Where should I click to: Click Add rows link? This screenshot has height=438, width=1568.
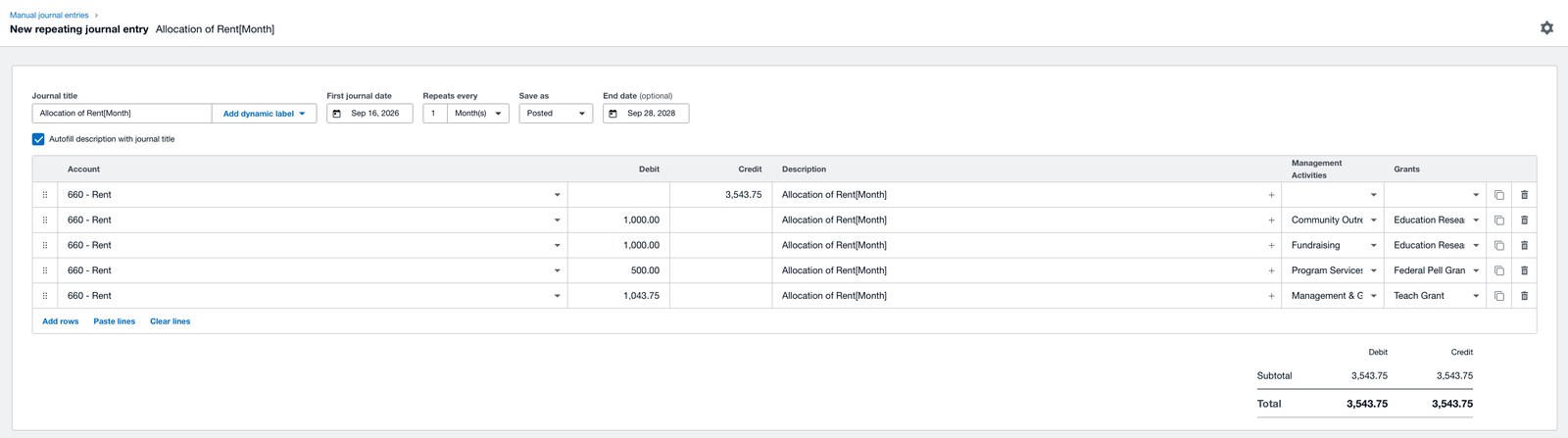coord(61,321)
